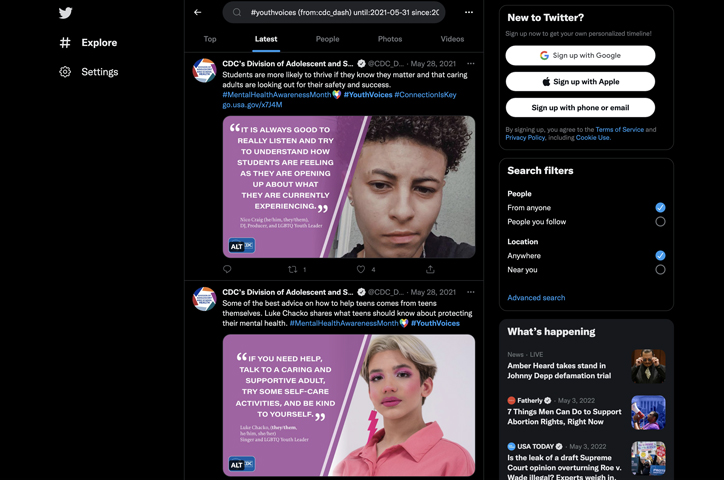Viewport: 724px width, 480px height.
Task: Click #MentalHealthAwarenessMonth hashtag in first tweet
Action: click(277, 95)
